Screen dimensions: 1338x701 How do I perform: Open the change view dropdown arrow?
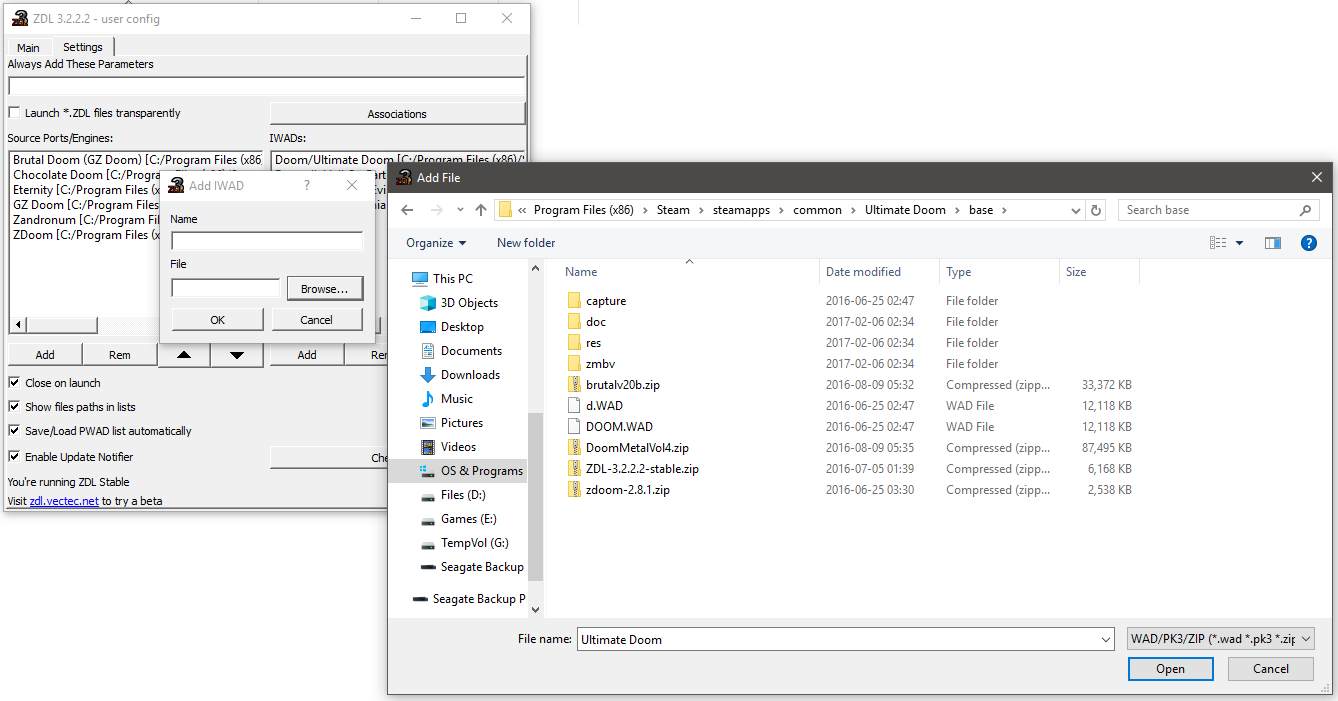click(1240, 243)
